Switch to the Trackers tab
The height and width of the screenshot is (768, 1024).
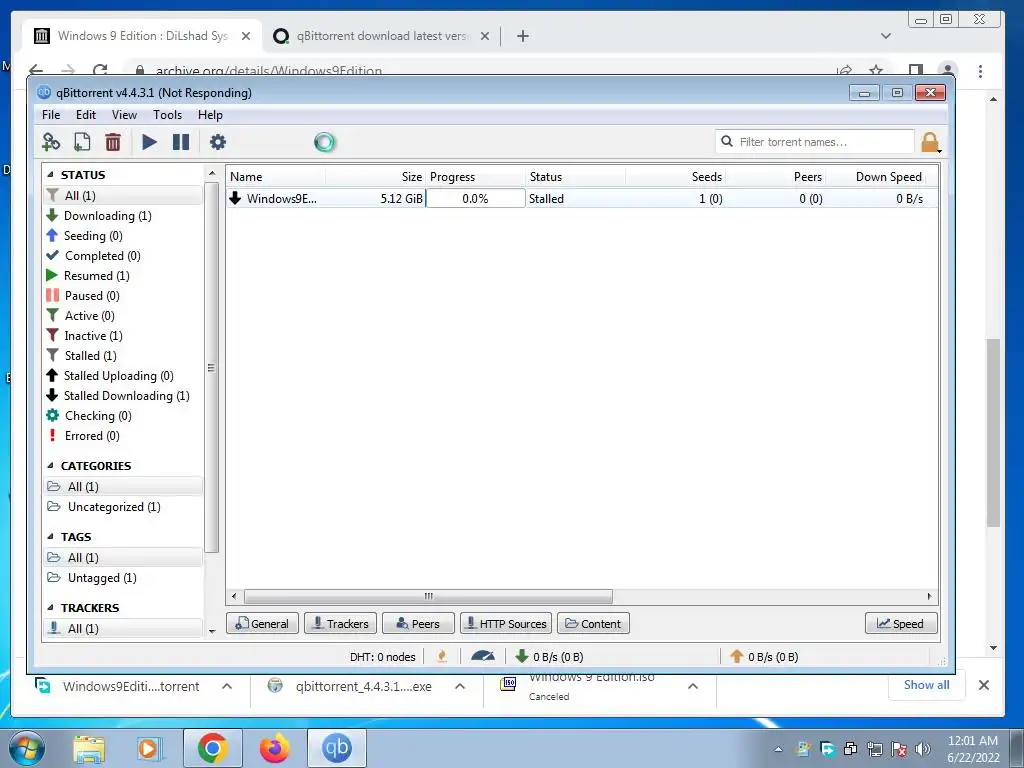tap(341, 624)
